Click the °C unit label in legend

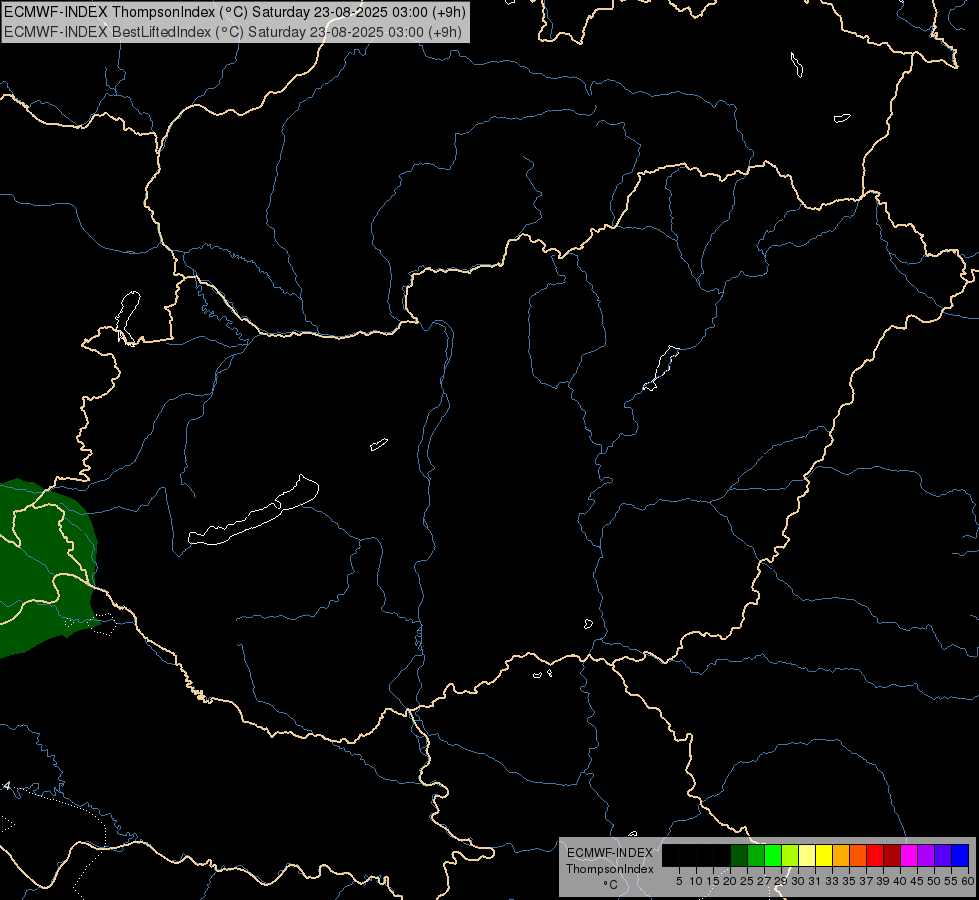(611, 885)
